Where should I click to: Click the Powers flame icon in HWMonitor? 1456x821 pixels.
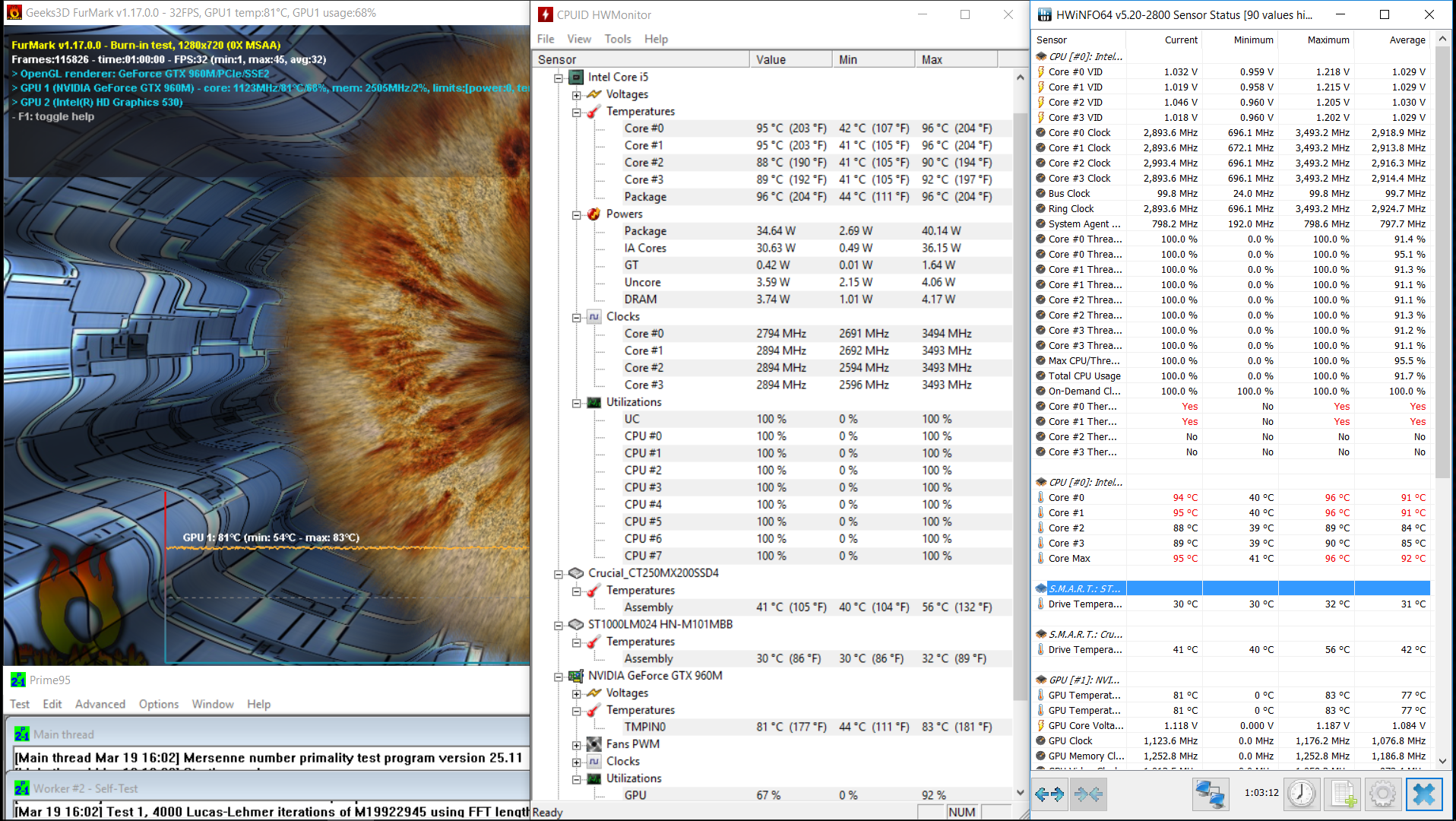(594, 214)
